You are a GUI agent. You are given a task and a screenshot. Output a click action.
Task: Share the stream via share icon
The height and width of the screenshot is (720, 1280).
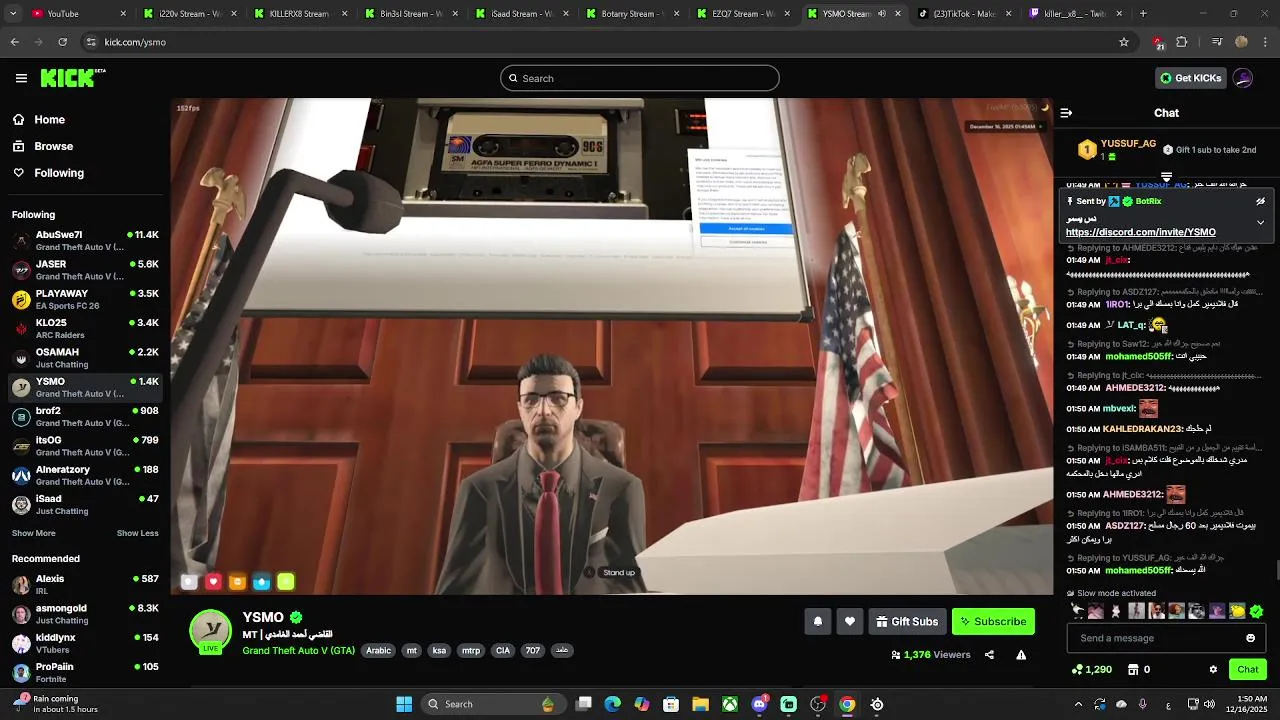coord(989,655)
